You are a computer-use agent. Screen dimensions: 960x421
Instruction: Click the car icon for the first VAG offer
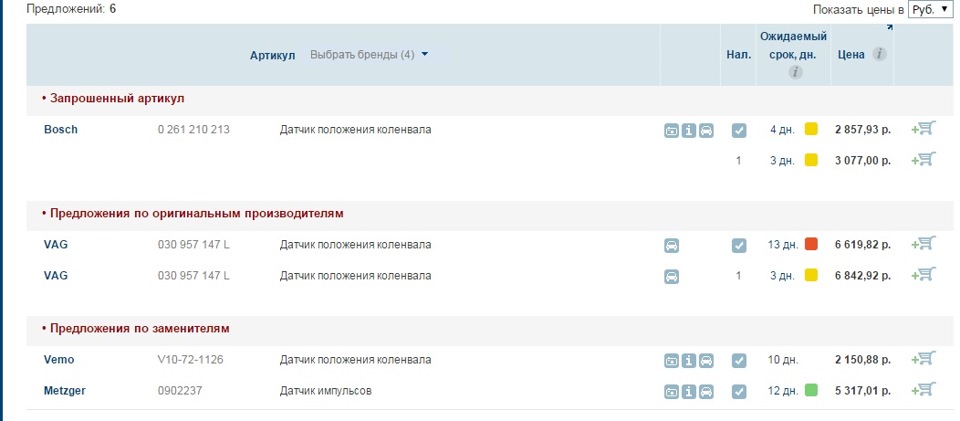[x=672, y=245]
